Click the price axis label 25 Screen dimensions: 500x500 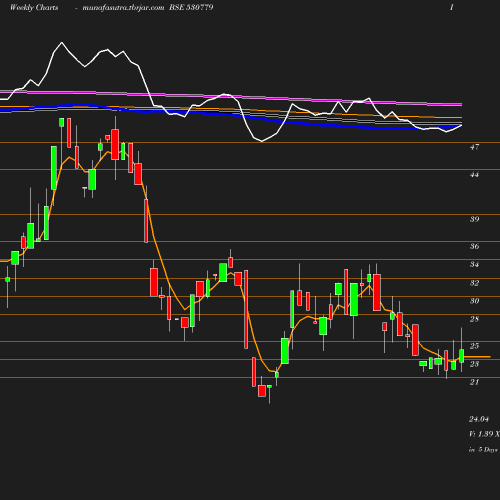(474, 346)
